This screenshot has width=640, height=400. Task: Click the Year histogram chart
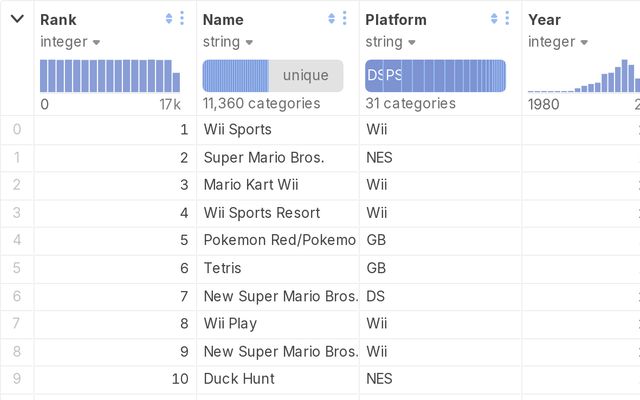pyautogui.click(x=590, y=76)
